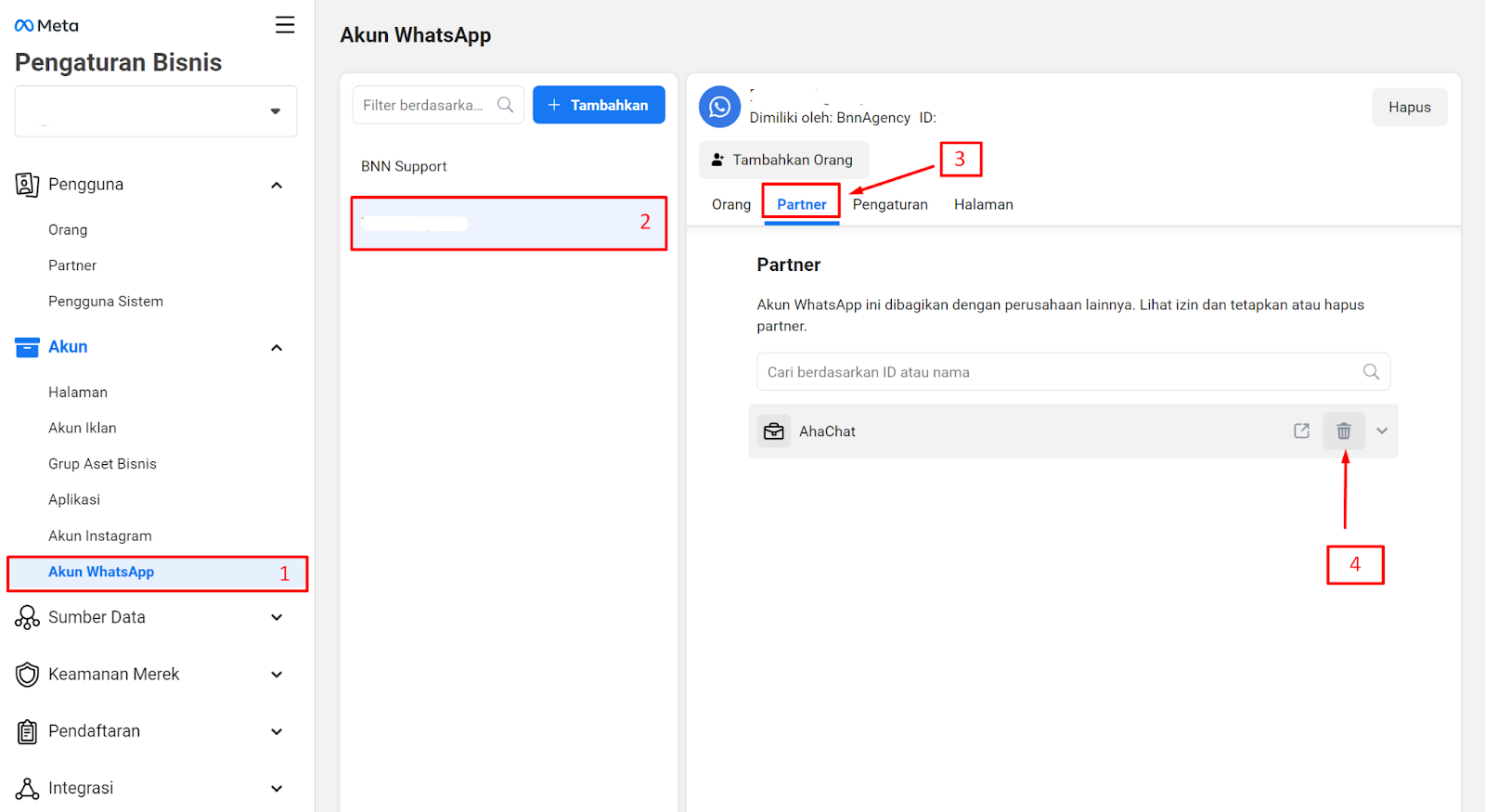Image resolution: width=1485 pixels, height=812 pixels.
Task: Select the highlighted WhatsApp account row
Action: tap(509, 224)
